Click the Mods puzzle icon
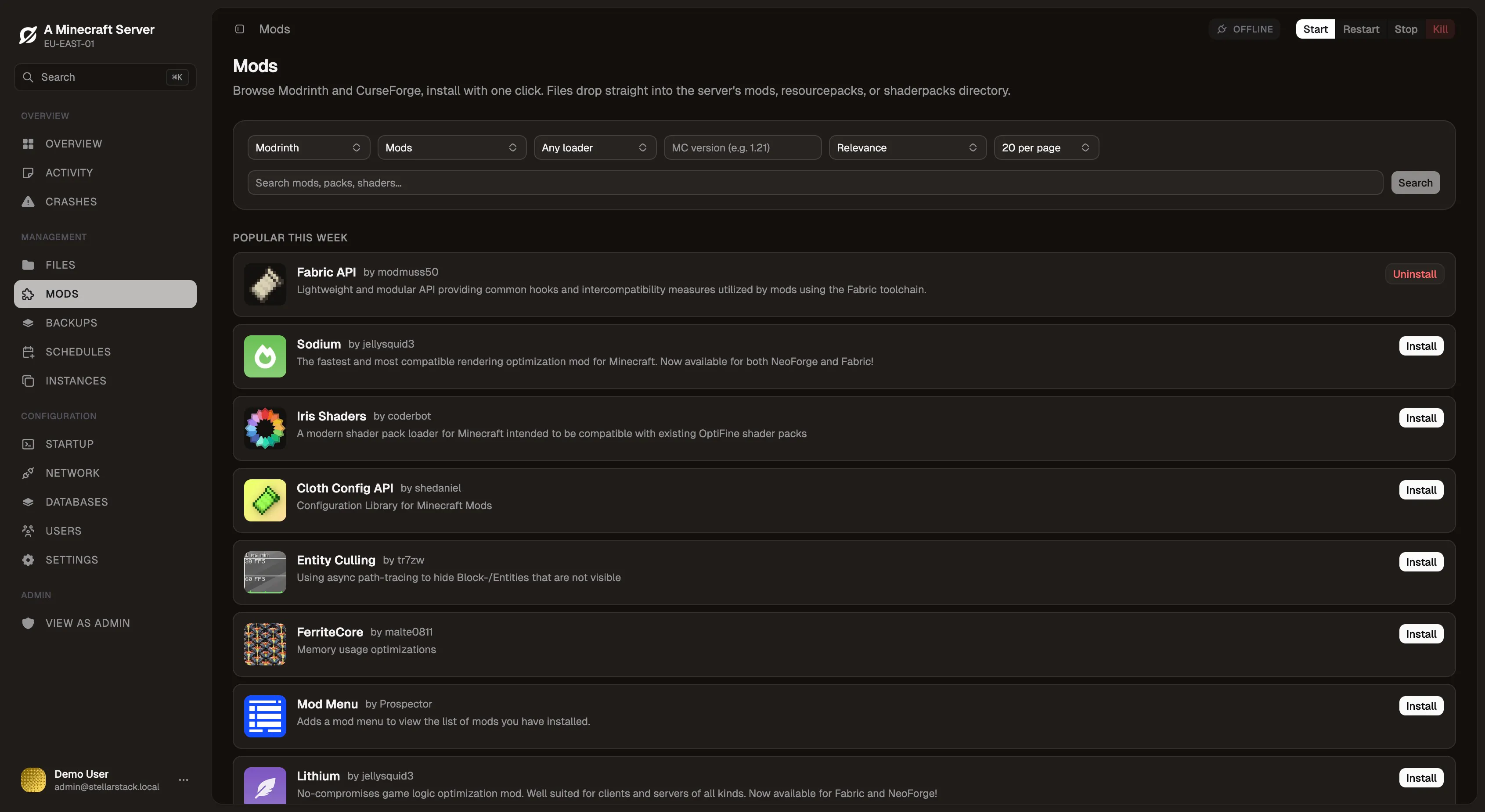1485x812 pixels. (x=28, y=294)
